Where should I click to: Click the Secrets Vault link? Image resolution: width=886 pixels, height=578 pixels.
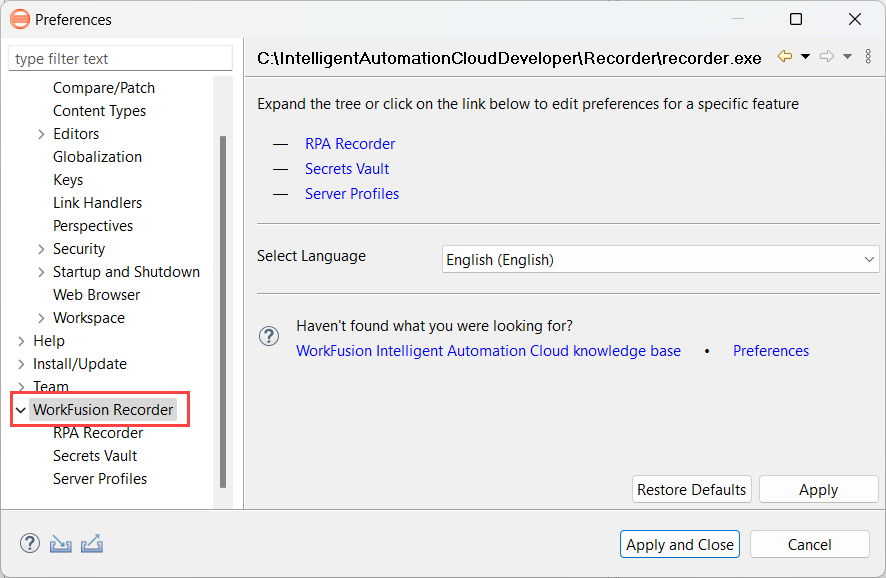(347, 169)
